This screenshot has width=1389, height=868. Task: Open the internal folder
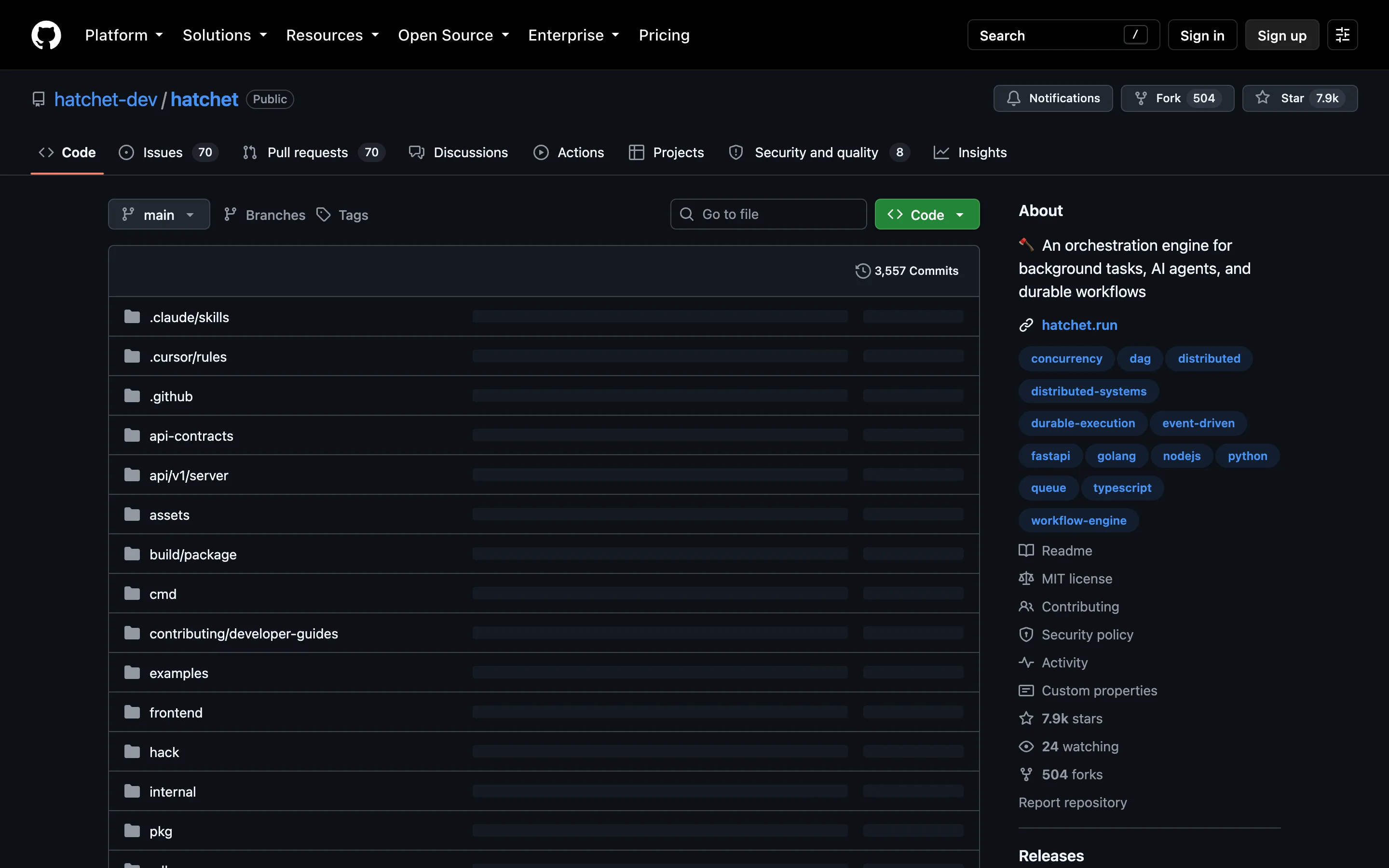coord(172,792)
